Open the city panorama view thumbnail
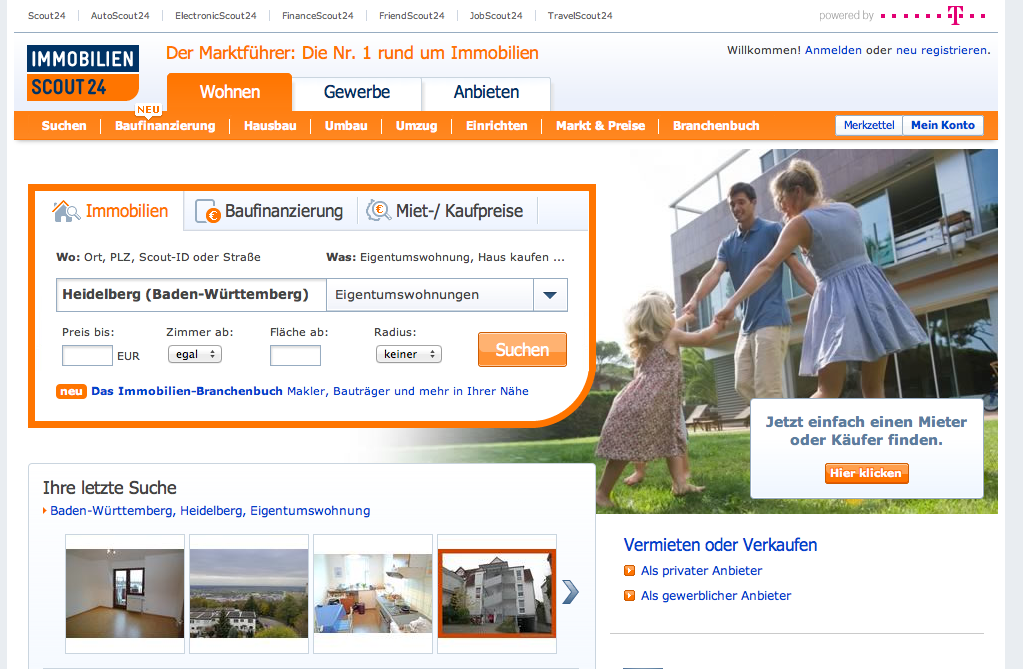 pos(249,593)
